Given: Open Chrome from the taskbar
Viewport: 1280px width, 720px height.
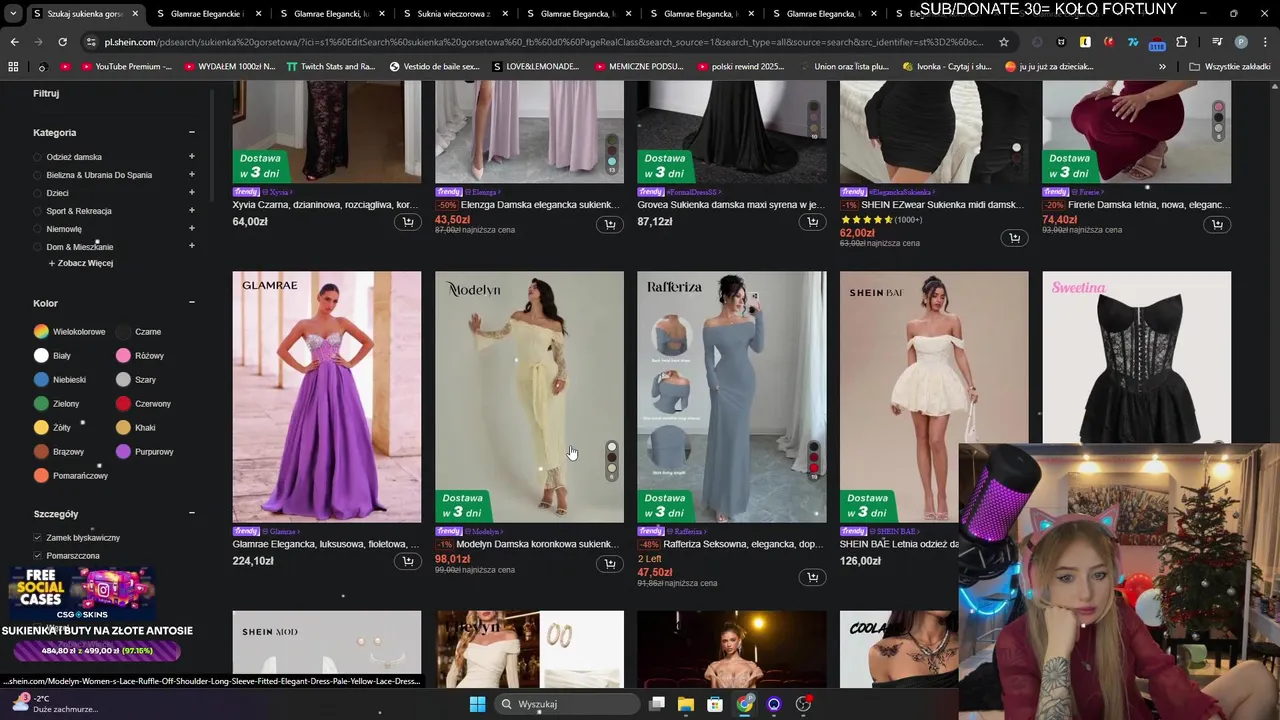Looking at the screenshot, I should [745, 704].
